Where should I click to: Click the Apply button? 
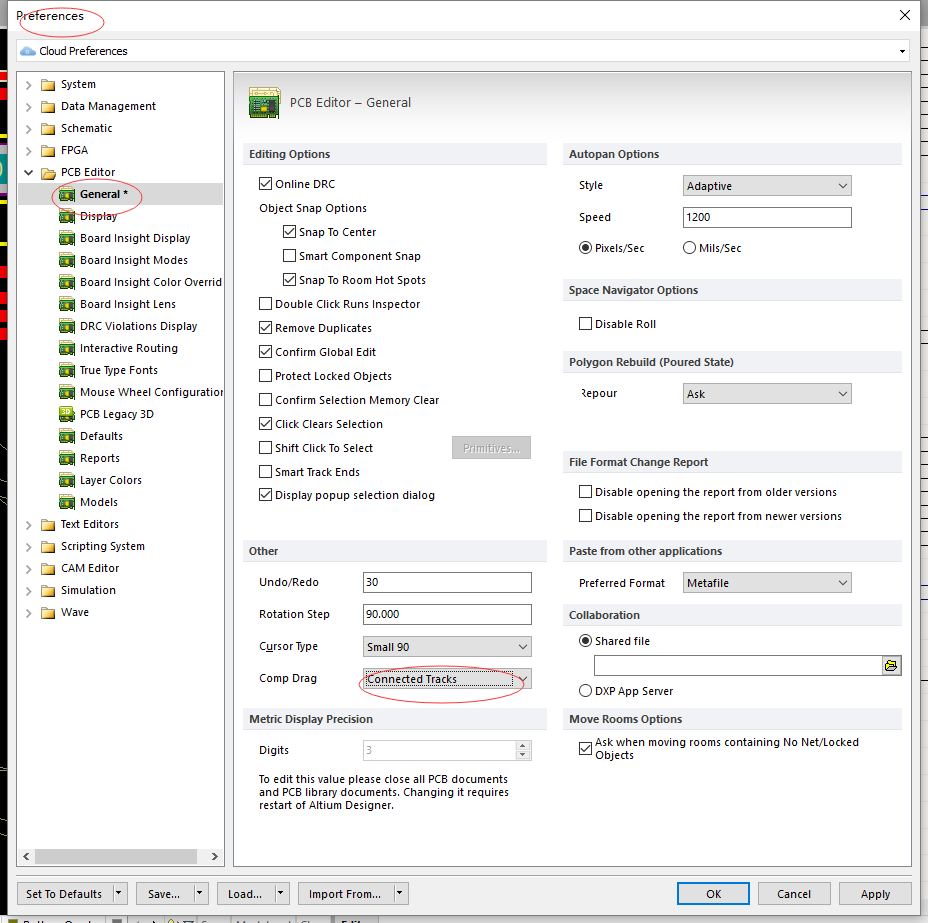[x=875, y=893]
